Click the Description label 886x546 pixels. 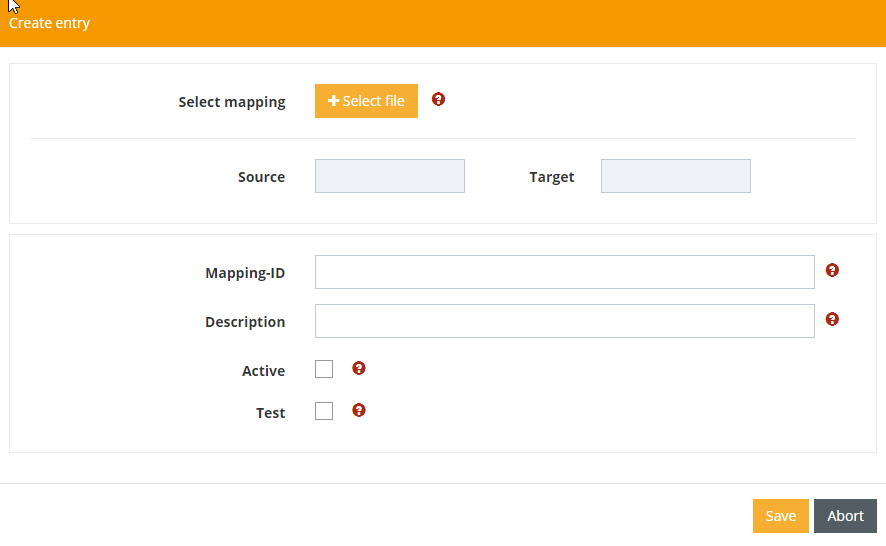click(245, 322)
